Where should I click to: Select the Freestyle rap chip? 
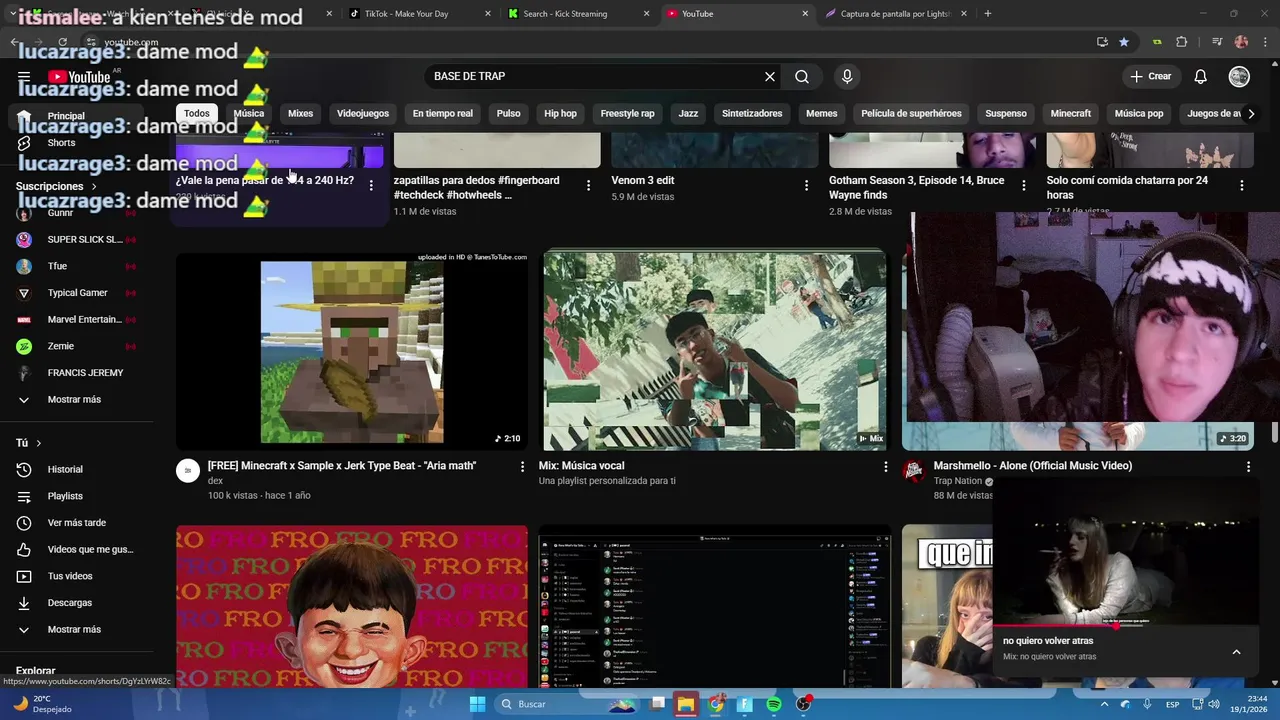coord(628,114)
